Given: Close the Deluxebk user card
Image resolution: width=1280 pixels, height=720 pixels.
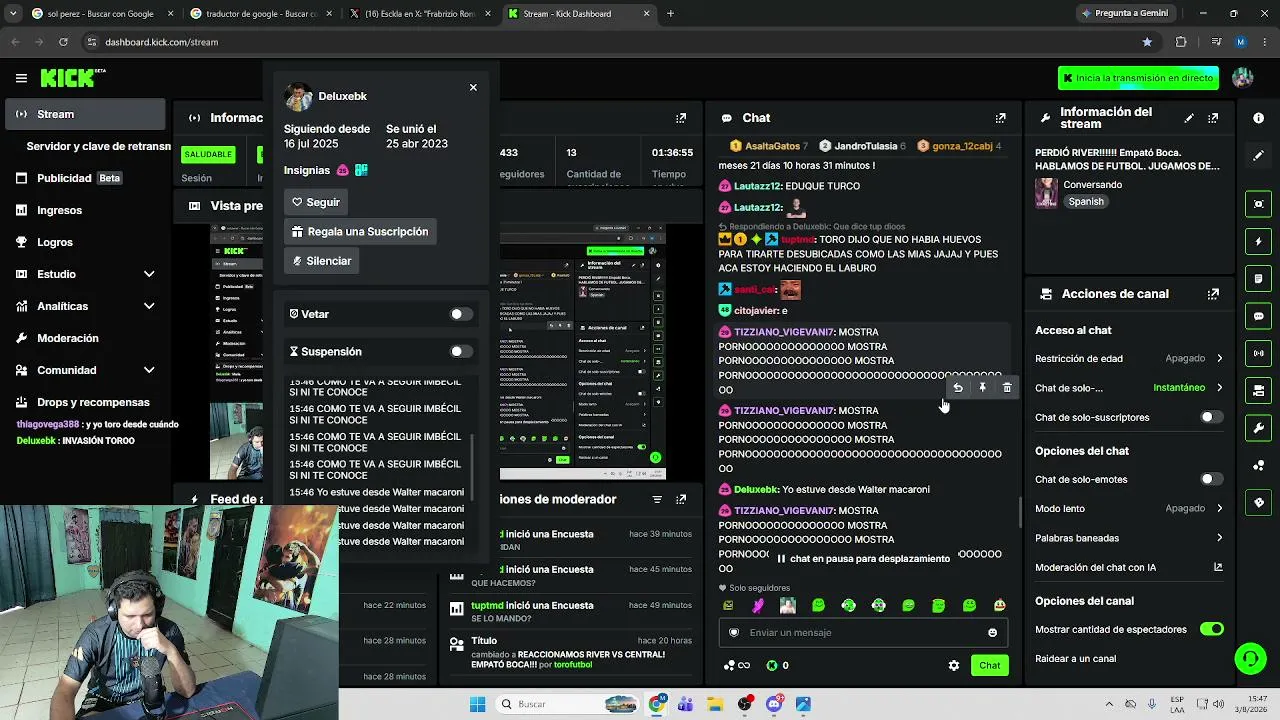Looking at the screenshot, I should [x=473, y=87].
